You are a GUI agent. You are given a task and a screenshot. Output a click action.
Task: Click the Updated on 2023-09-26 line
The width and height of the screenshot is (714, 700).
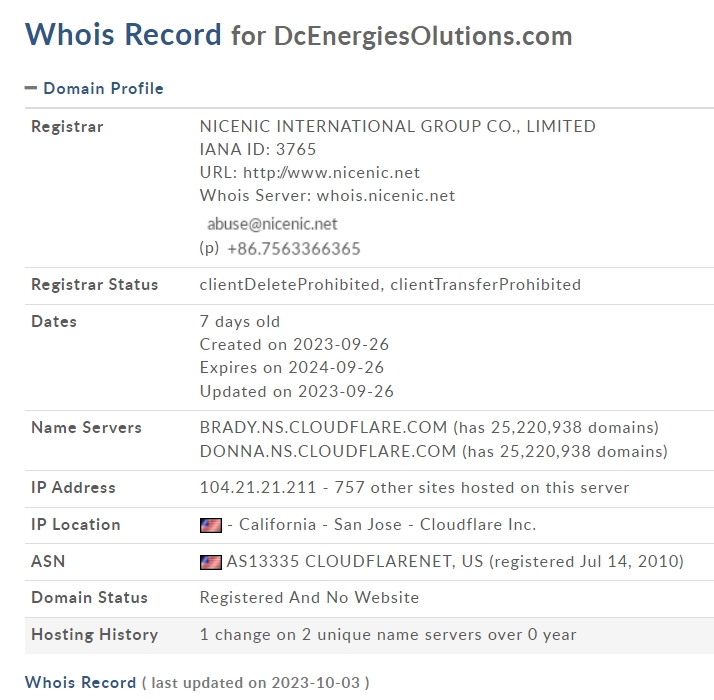tap(296, 391)
